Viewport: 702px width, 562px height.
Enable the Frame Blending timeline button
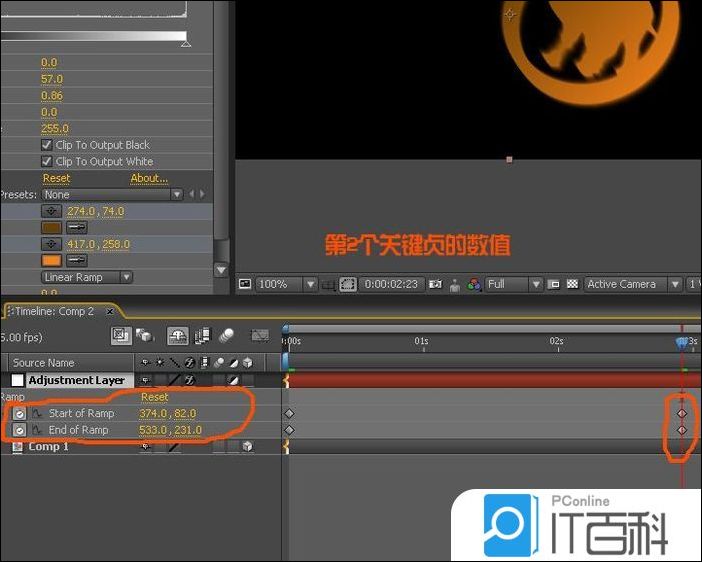pos(202,335)
